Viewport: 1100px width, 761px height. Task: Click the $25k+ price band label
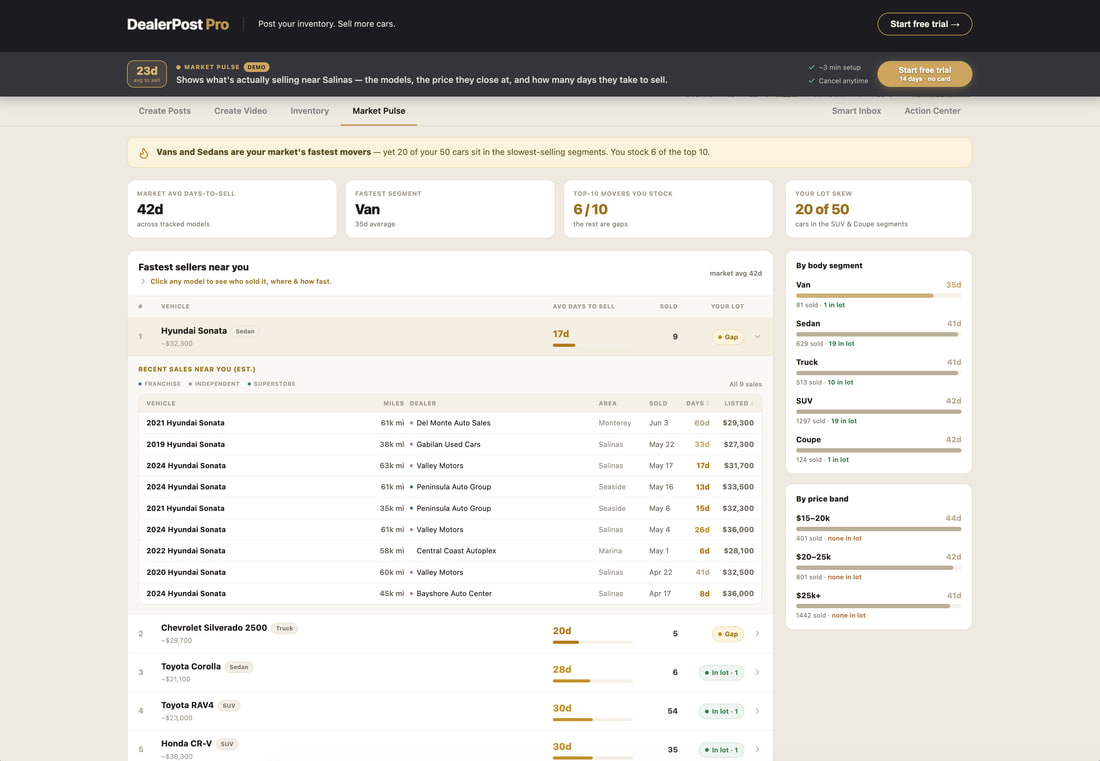(x=808, y=595)
